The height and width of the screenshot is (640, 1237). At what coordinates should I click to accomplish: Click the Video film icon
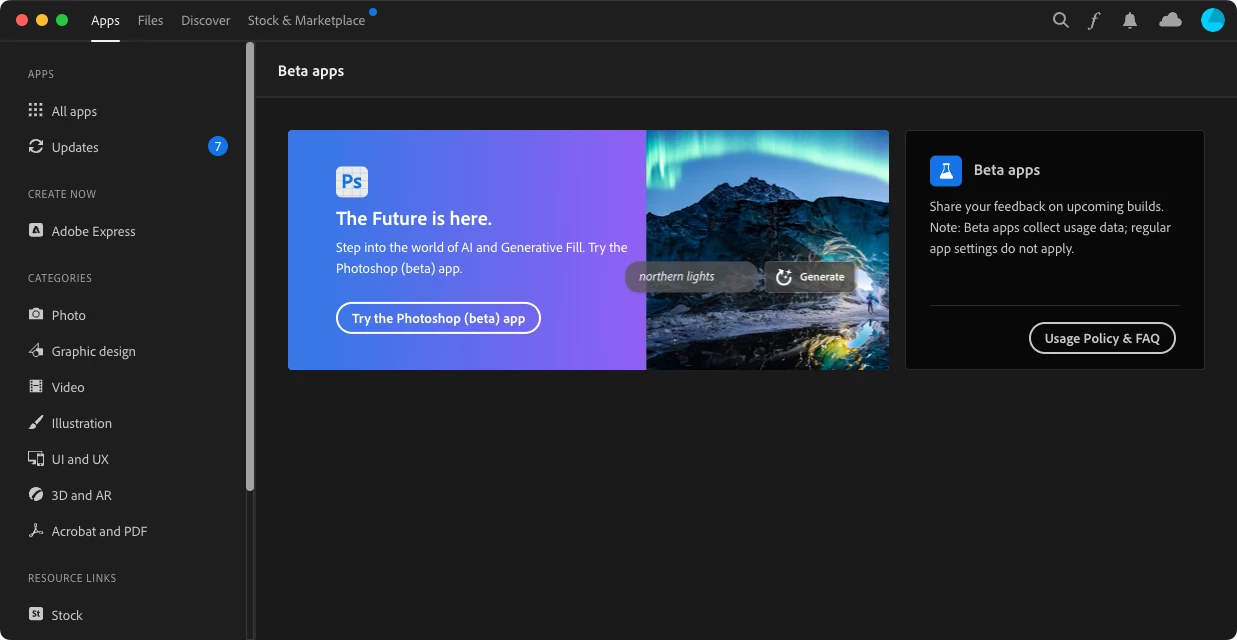click(x=36, y=386)
